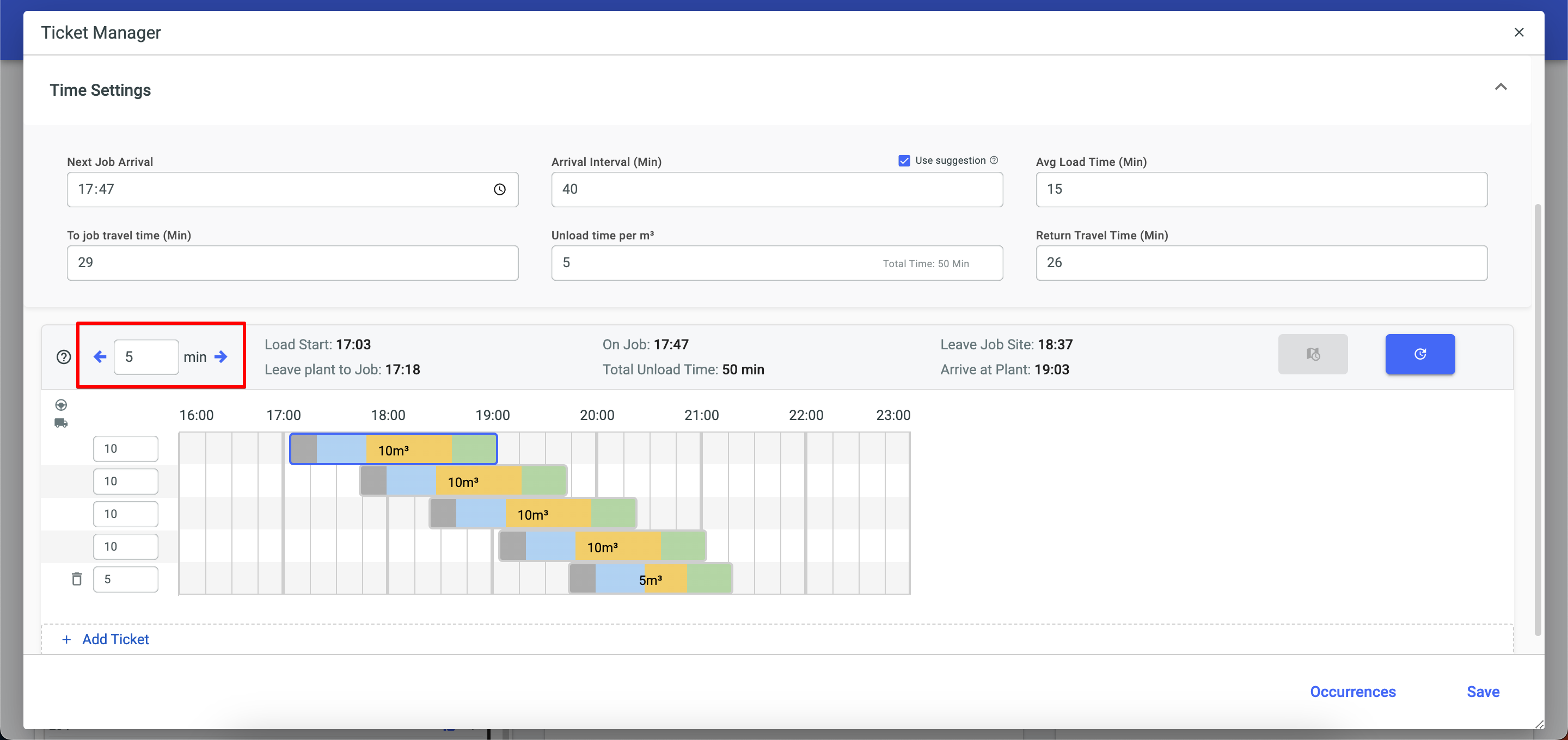
Task: Shift schedule earlier with left arrow
Action: pyautogui.click(x=100, y=357)
